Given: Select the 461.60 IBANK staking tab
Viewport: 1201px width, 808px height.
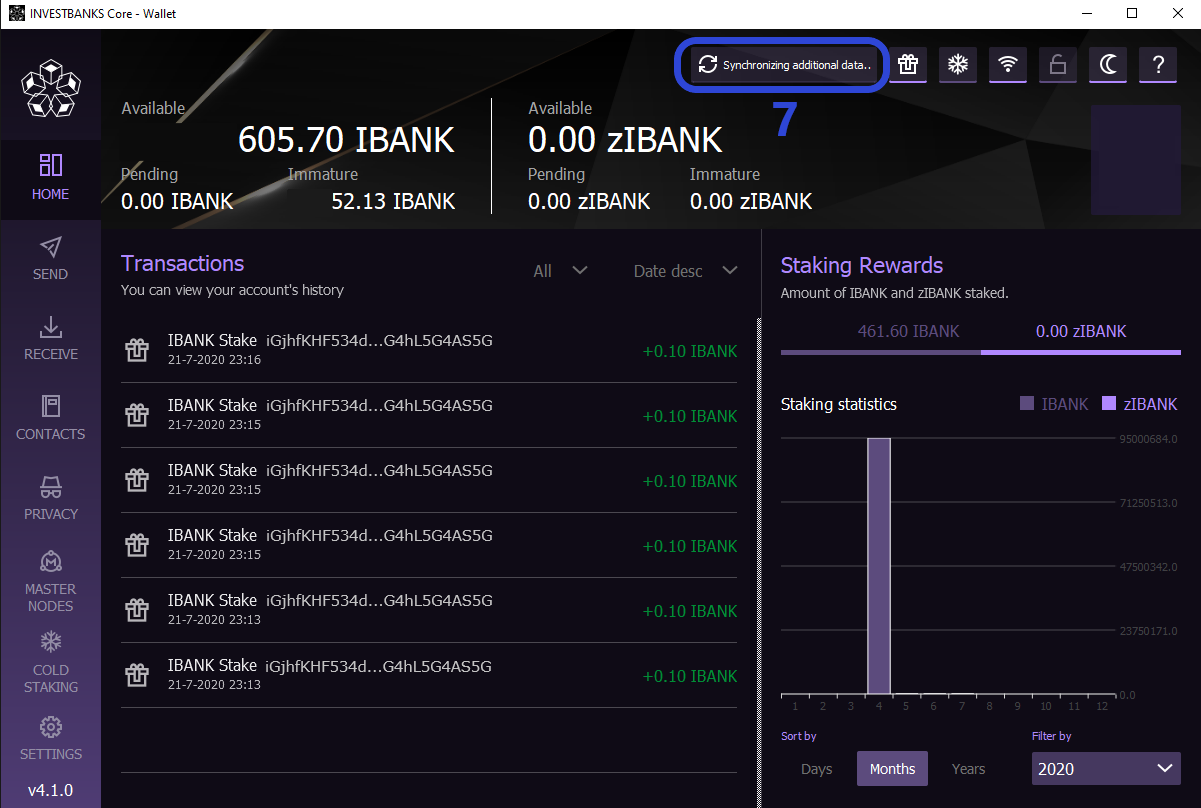Looking at the screenshot, I should [x=908, y=331].
